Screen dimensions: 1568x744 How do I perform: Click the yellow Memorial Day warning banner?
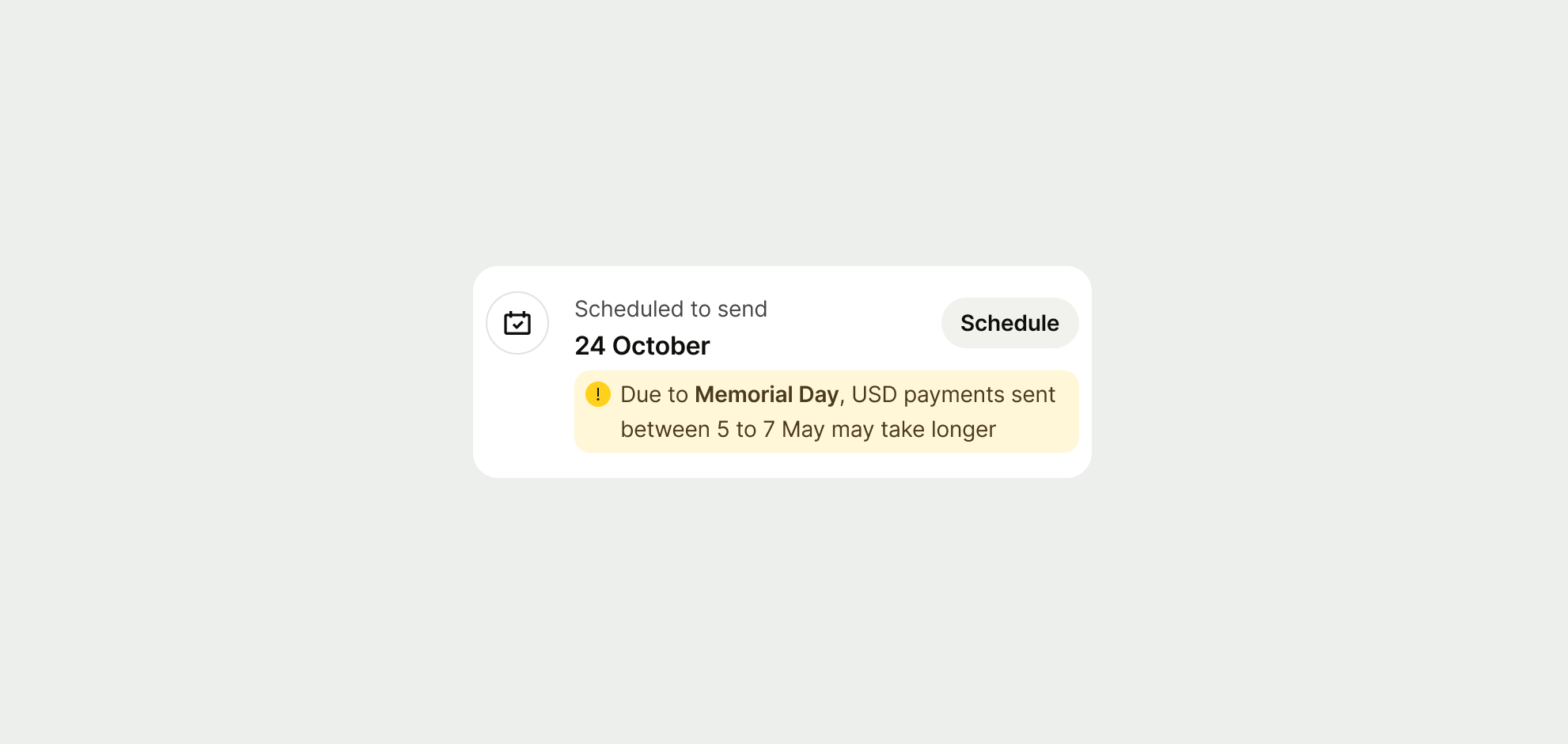[827, 411]
